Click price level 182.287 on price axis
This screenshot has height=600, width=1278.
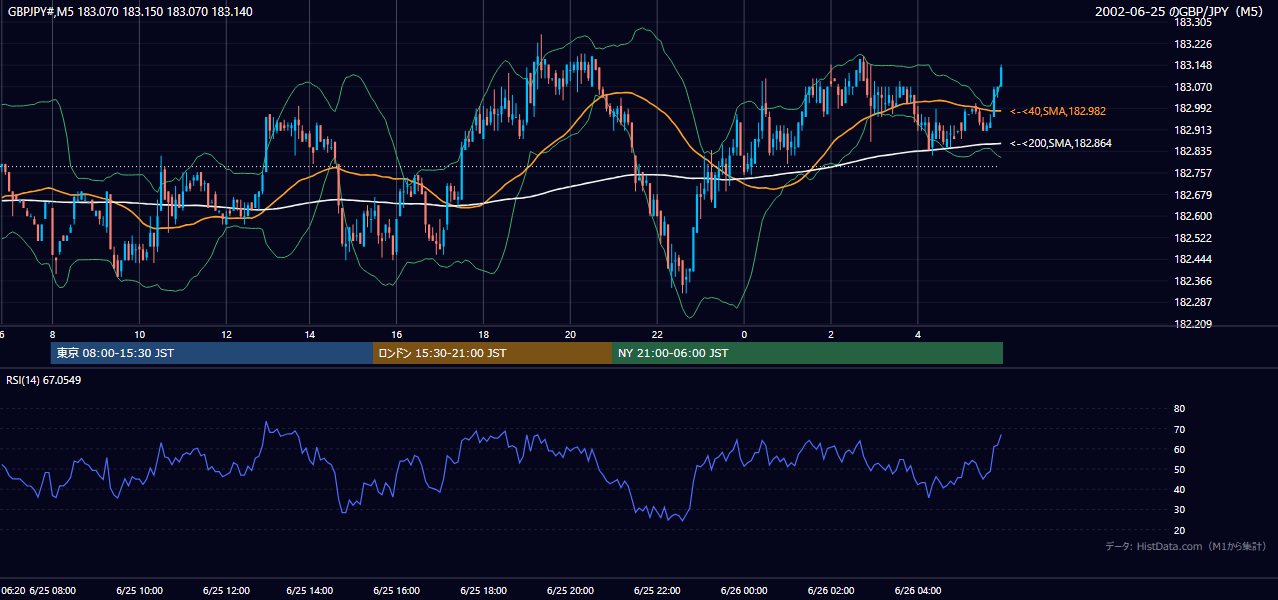(x=1192, y=302)
